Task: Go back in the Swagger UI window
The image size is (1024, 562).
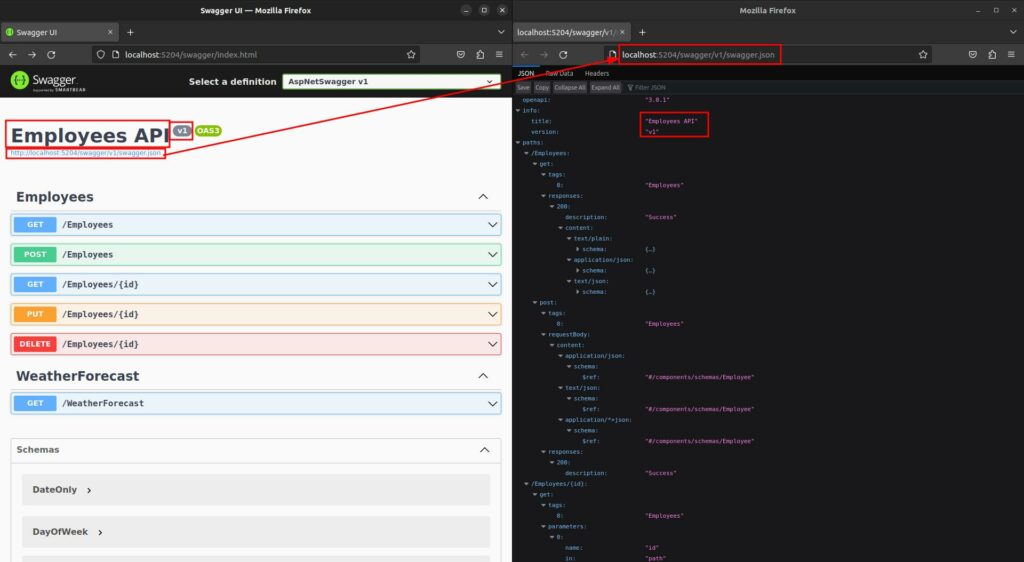Action: [x=12, y=55]
